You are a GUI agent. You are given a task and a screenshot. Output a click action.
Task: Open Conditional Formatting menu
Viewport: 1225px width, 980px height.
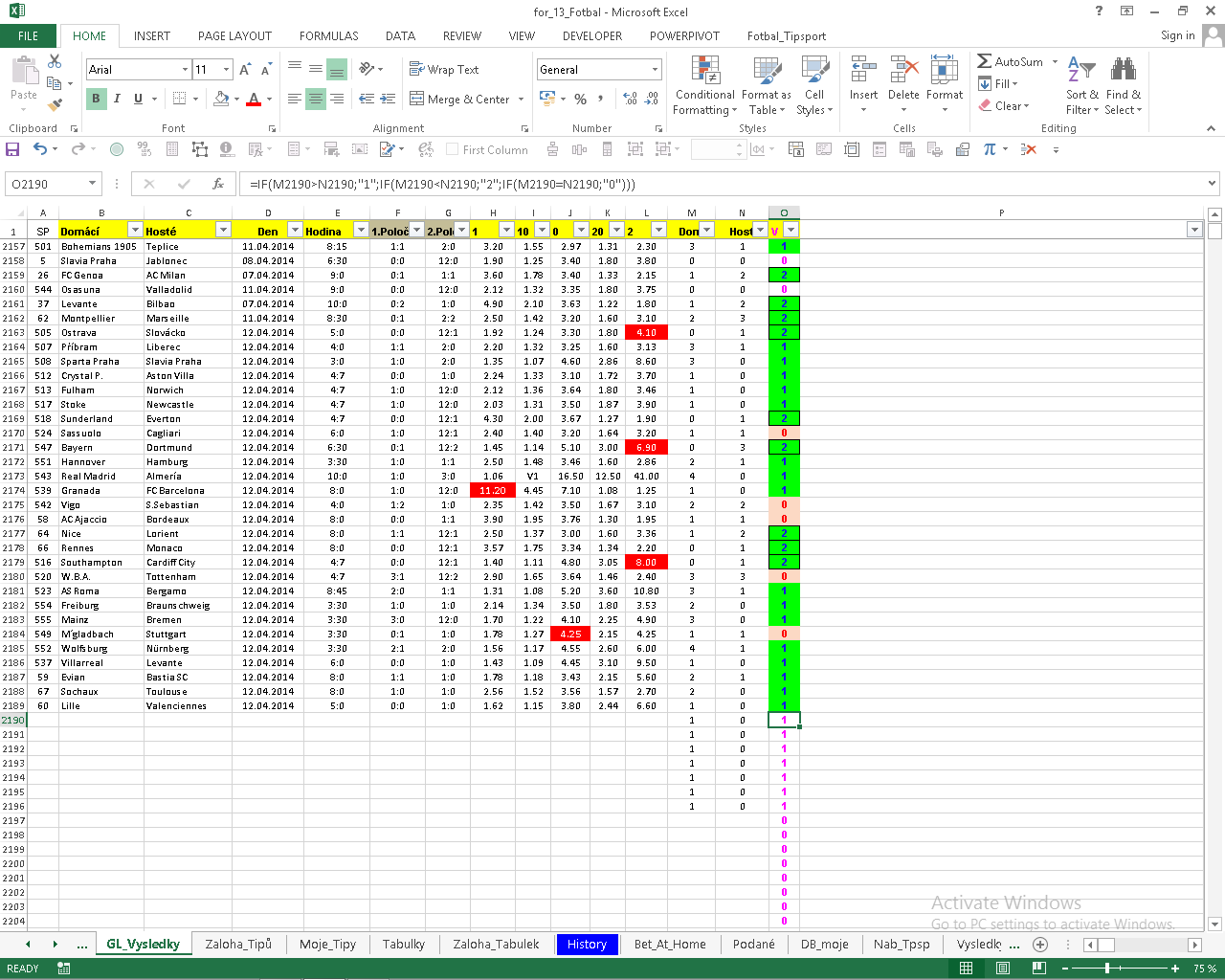pyautogui.click(x=705, y=85)
